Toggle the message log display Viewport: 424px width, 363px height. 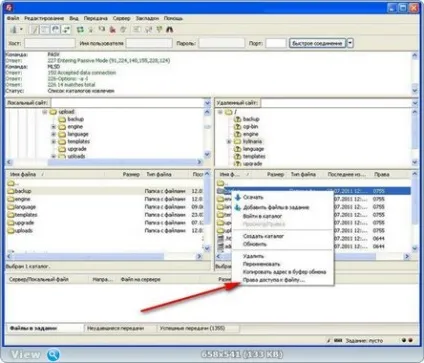point(34,30)
